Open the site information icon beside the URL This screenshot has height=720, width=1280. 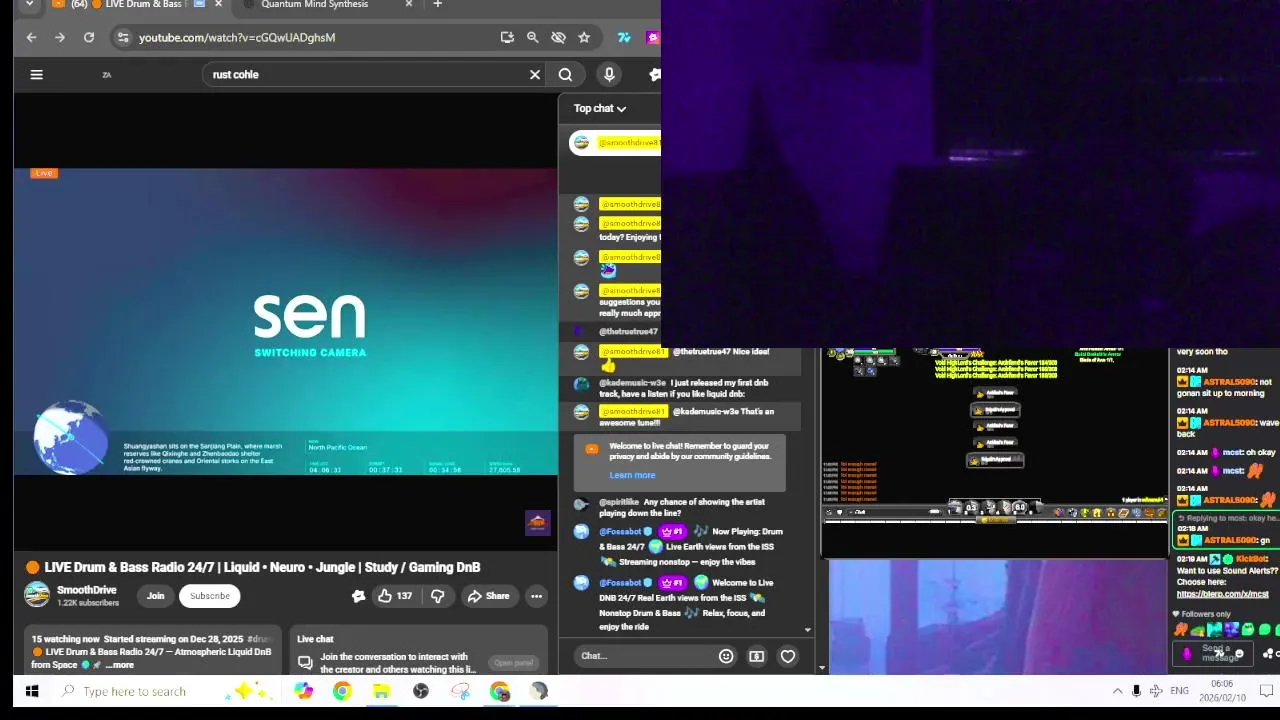(122, 37)
